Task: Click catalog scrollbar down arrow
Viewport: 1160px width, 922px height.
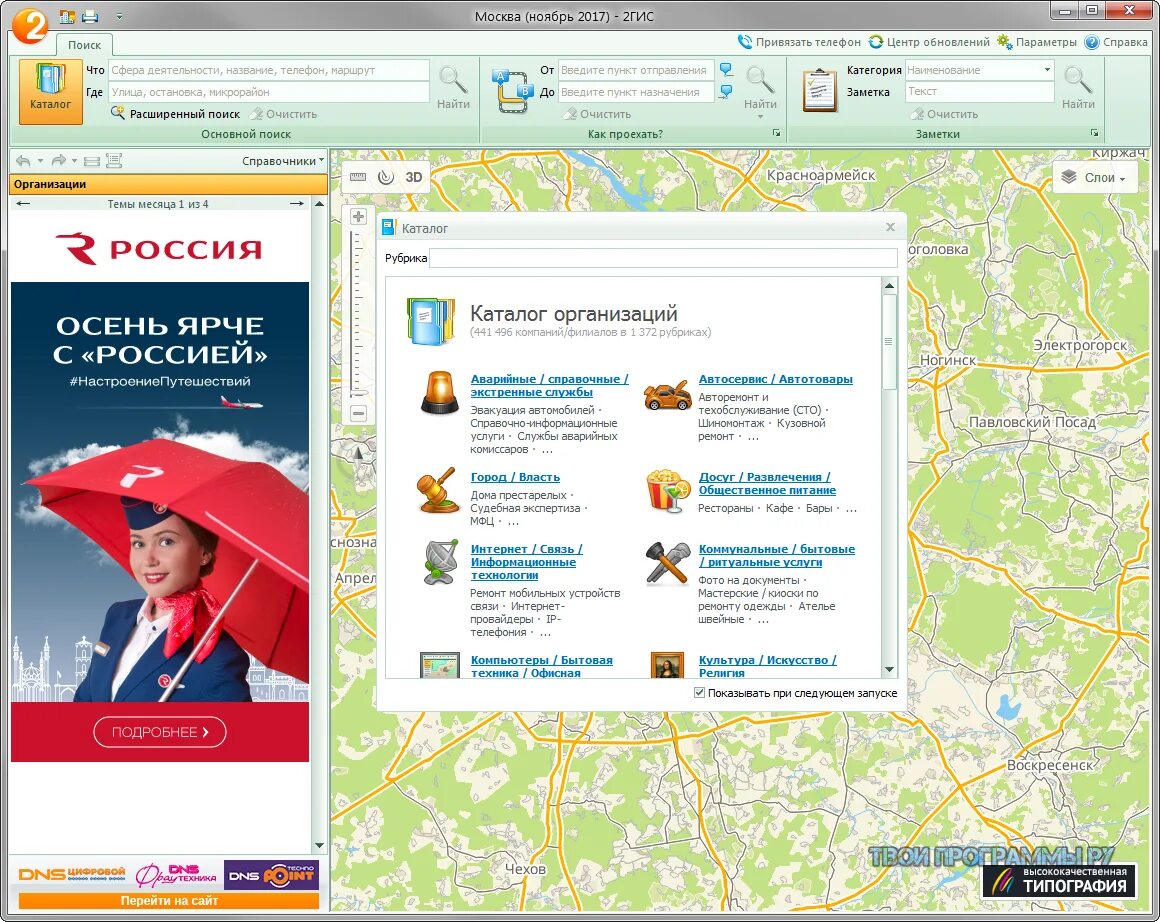Action: pyautogui.click(x=889, y=669)
